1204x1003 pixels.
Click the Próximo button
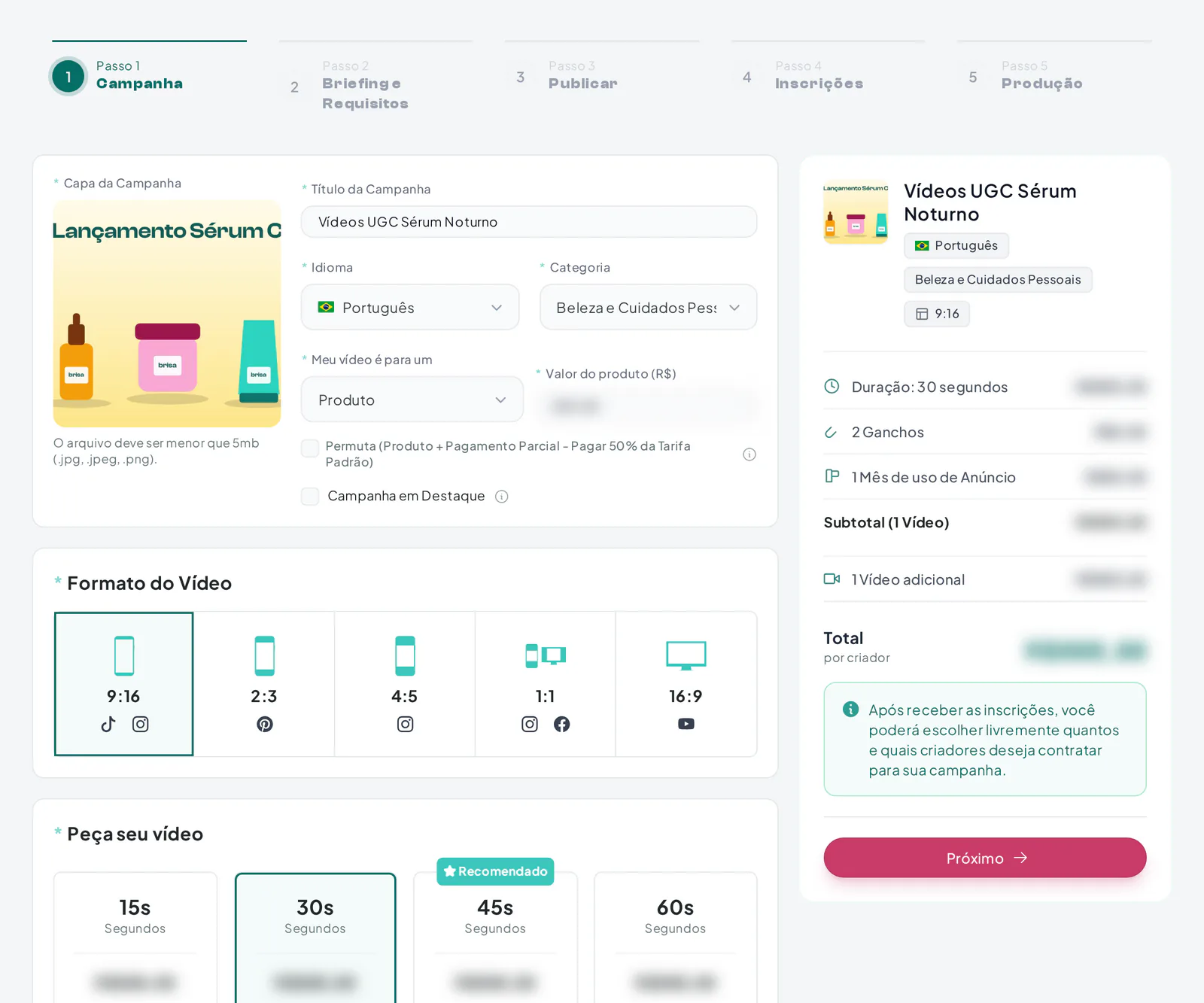click(985, 858)
